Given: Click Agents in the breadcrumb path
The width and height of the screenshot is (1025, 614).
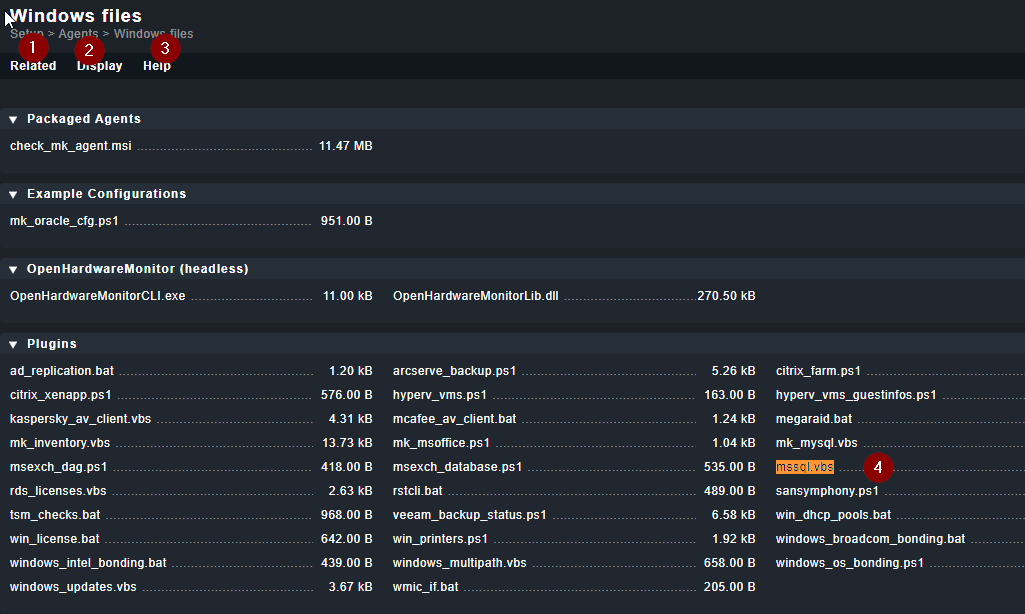Looking at the screenshot, I should [x=78, y=34].
